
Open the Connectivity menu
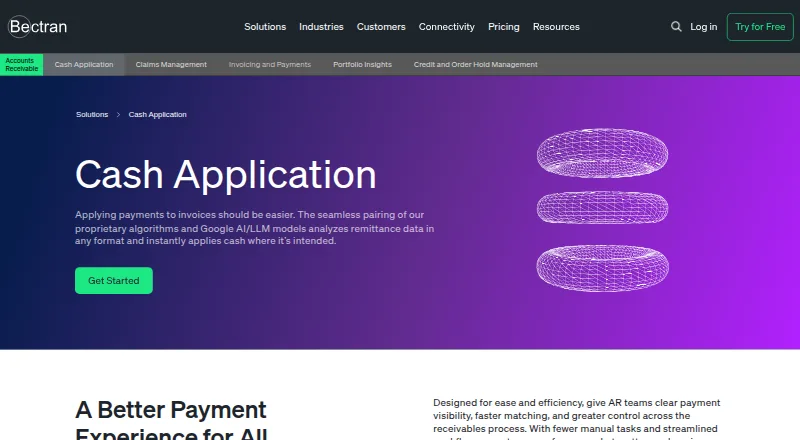tap(446, 27)
